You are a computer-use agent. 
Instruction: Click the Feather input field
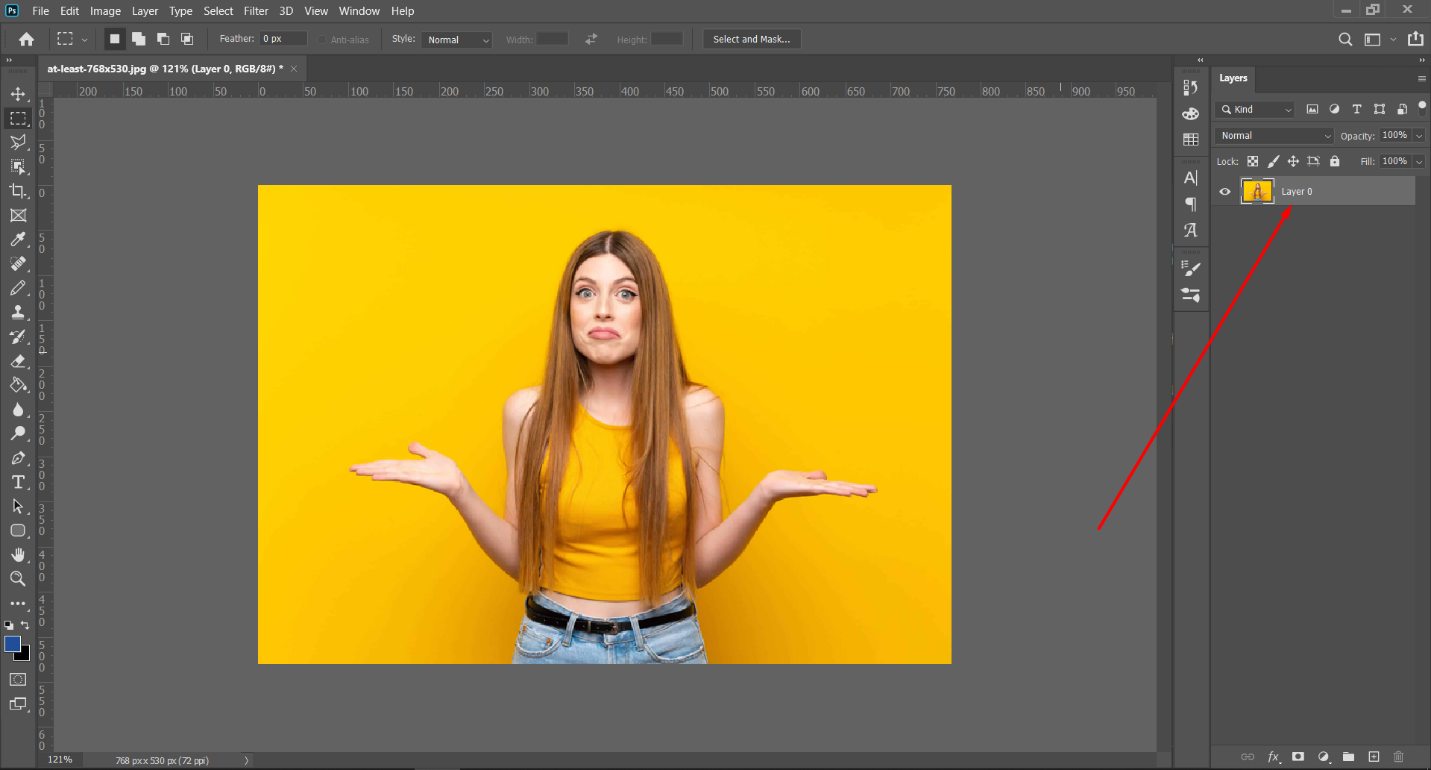click(284, 39)
